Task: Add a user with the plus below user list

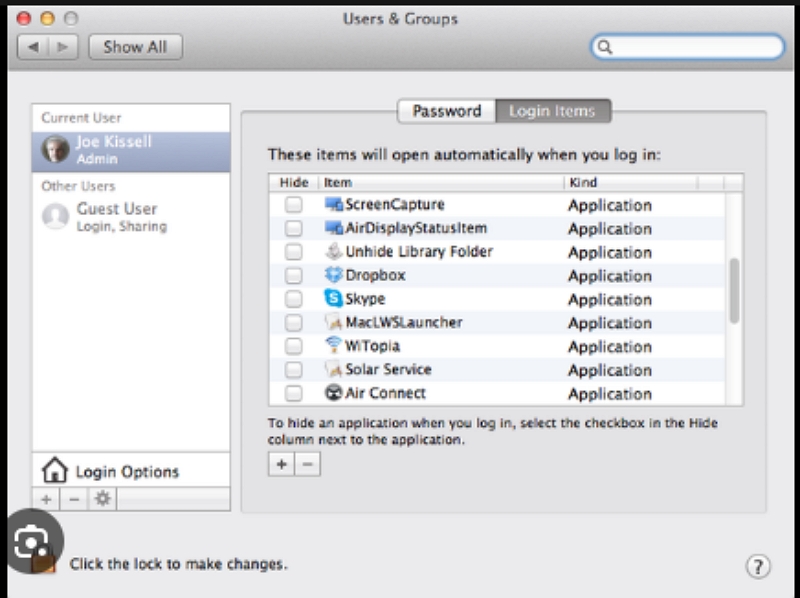Action: (46, 499)
